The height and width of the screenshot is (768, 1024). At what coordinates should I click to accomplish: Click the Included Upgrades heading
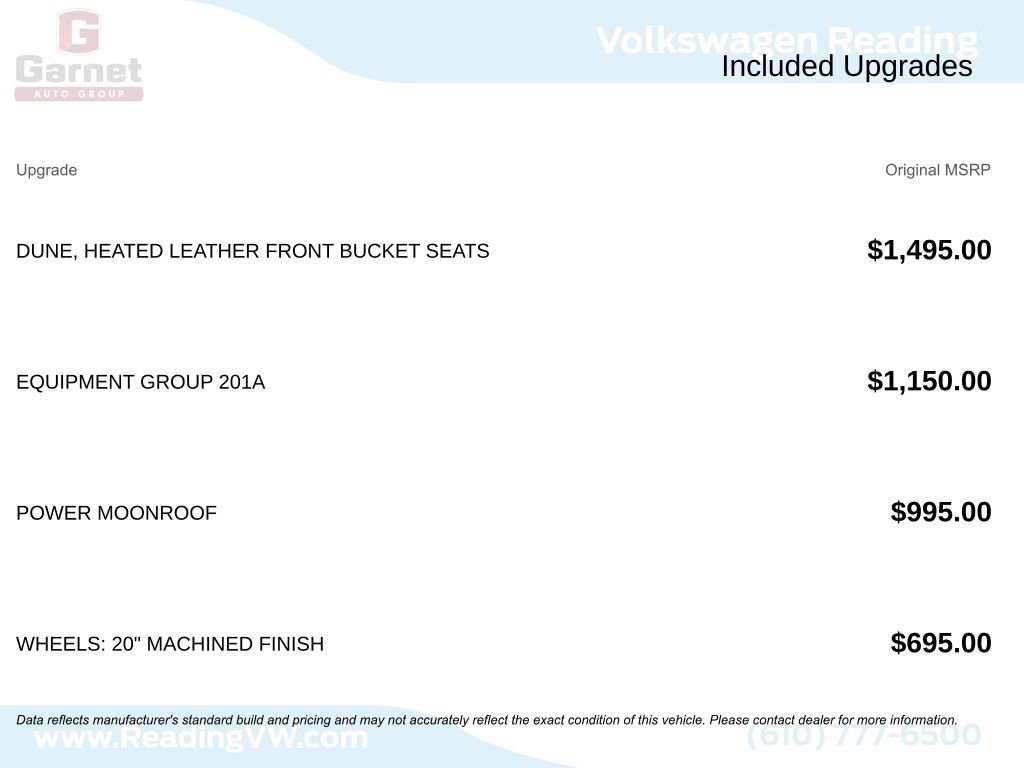click(x=846, y=67)
